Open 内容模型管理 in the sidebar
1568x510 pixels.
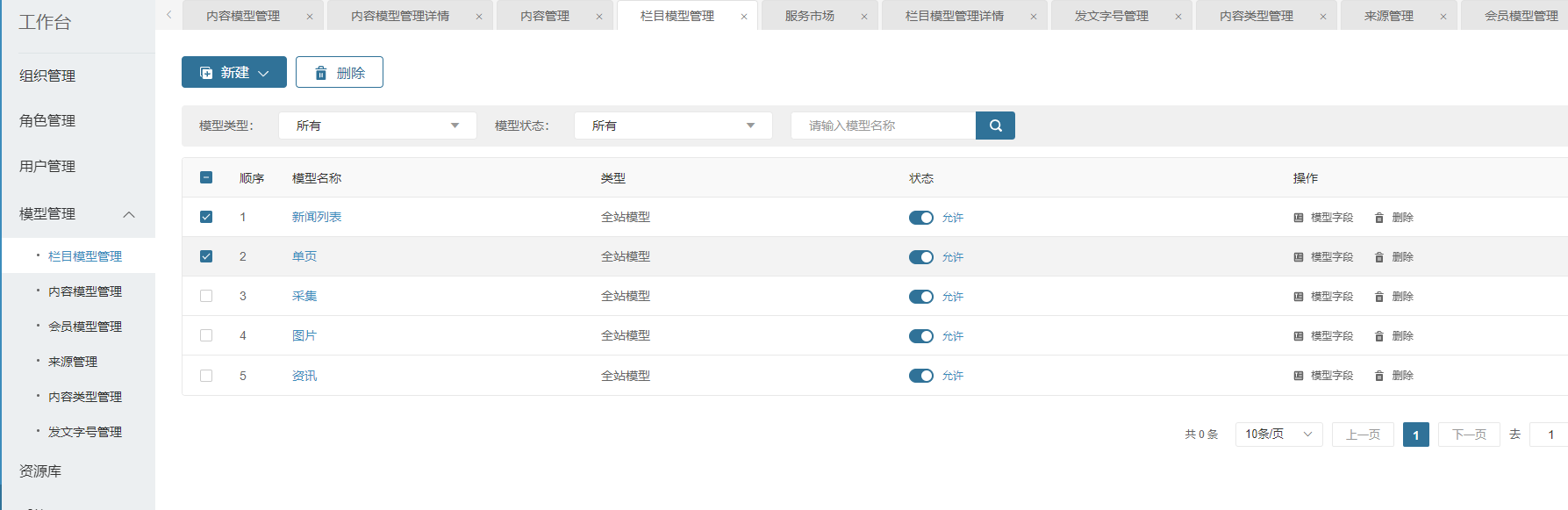coord(85,291)
